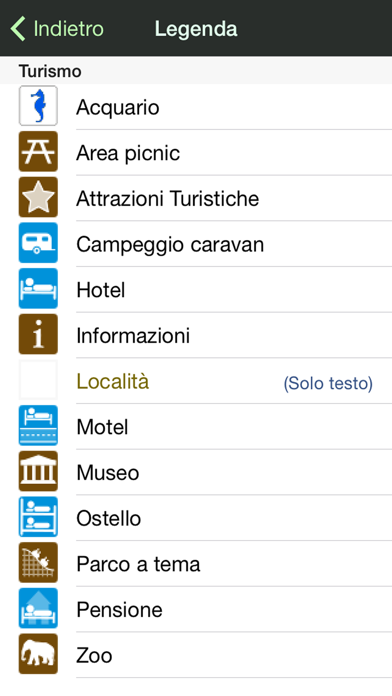Tap the Motel bed icon
Viewport: 392px width, 696px height.
click(38, 426)
